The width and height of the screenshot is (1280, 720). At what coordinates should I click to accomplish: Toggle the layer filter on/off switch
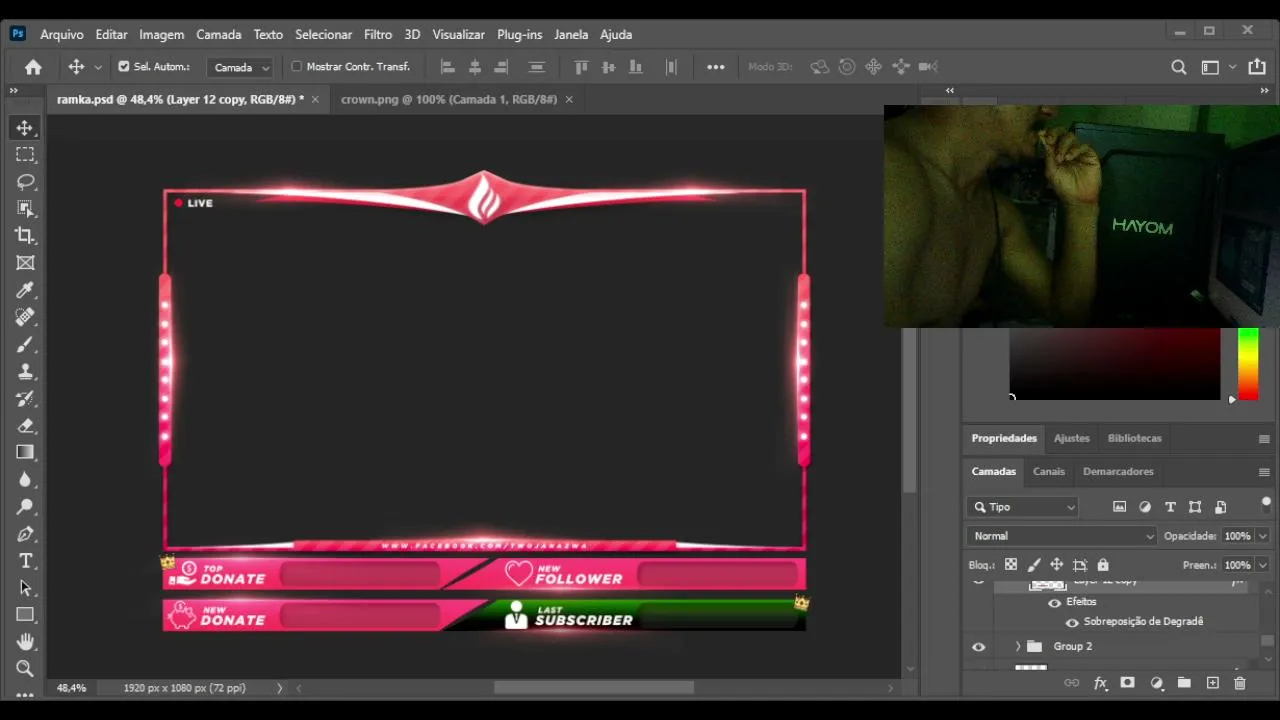[1266, 503]
